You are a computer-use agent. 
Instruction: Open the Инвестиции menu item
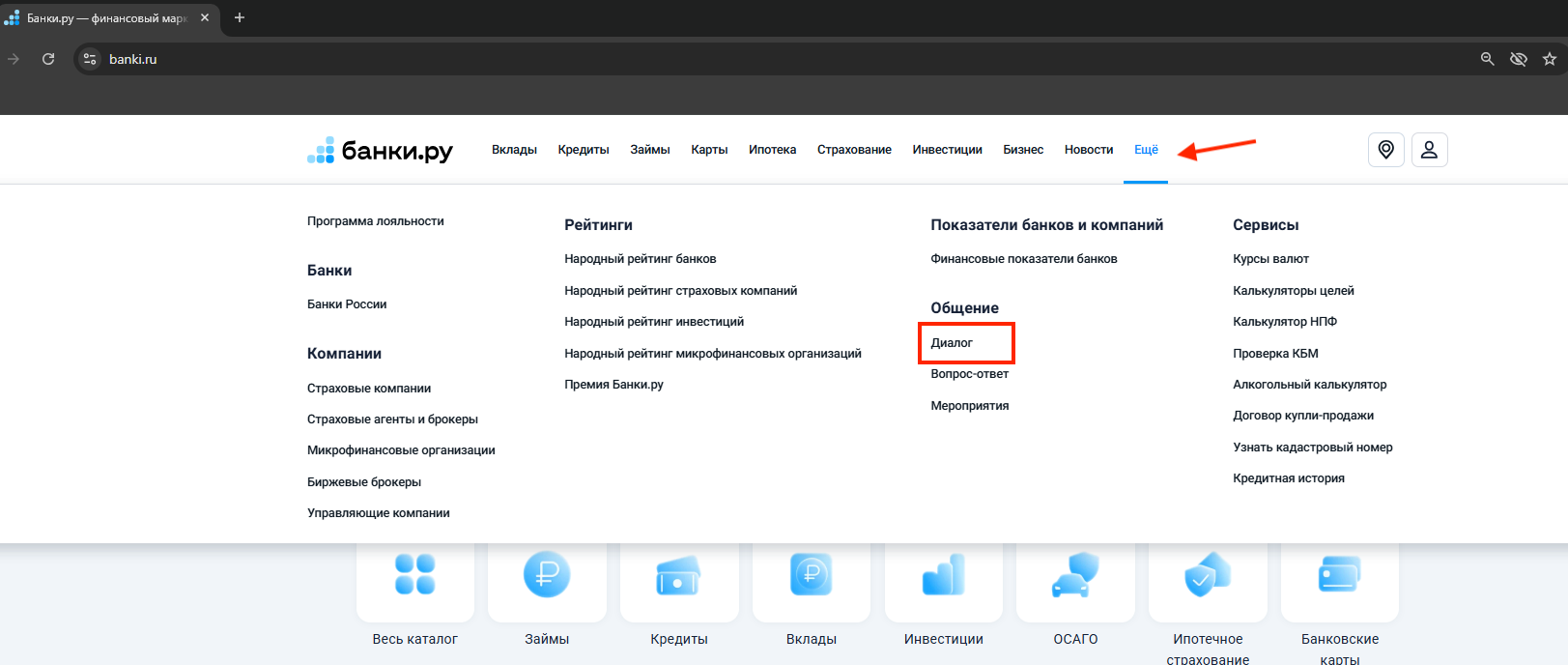948,150
